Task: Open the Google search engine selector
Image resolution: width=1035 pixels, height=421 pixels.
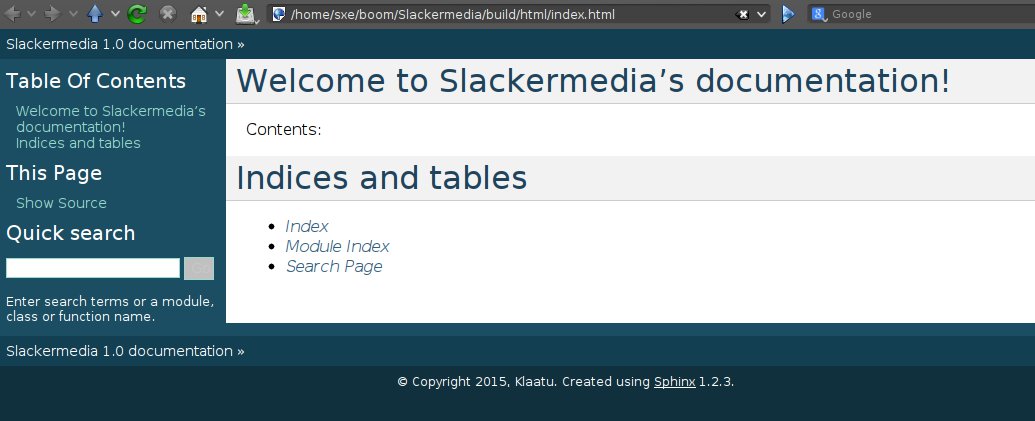Action: point(819,14)
